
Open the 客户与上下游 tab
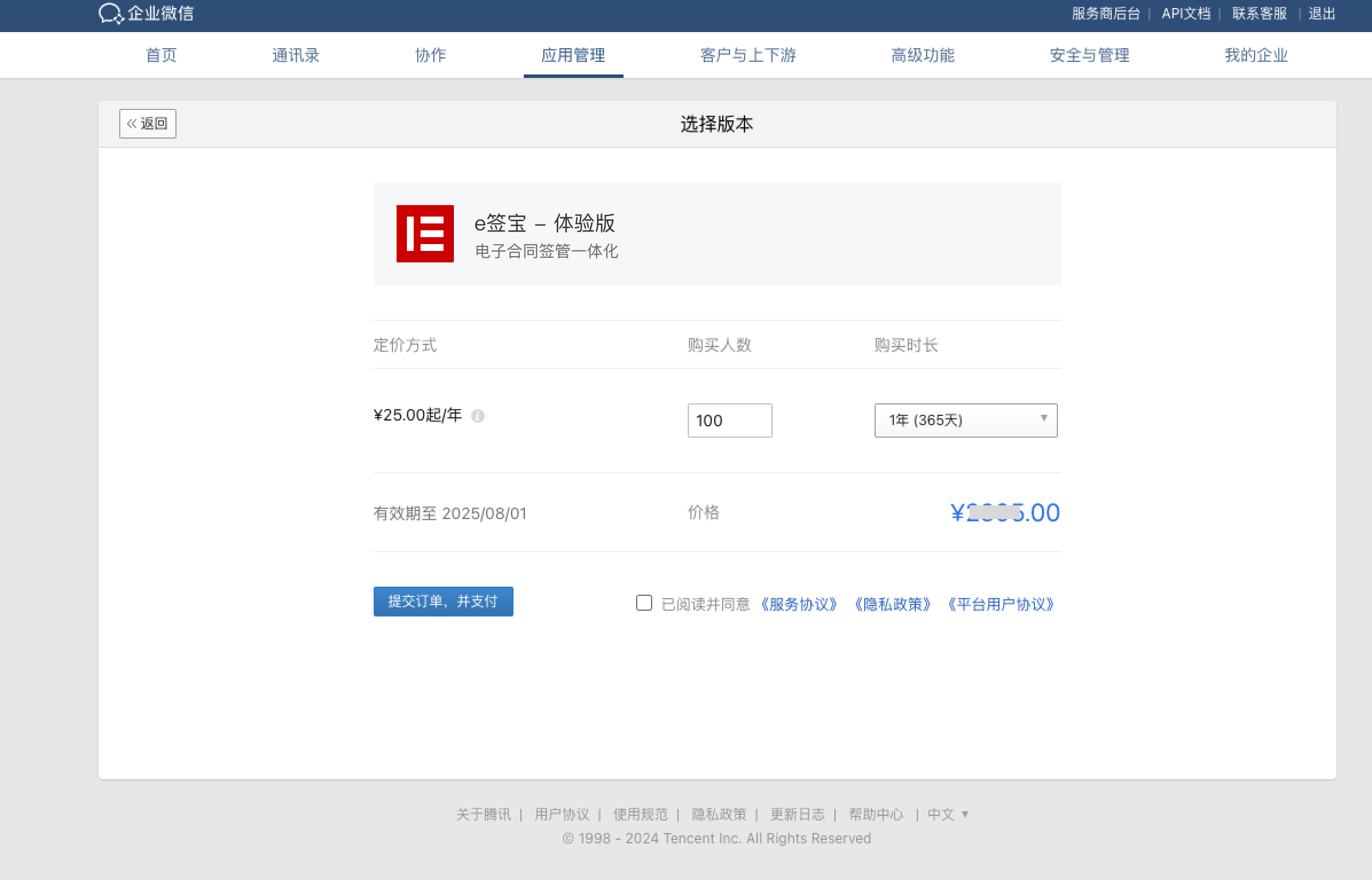click(748, 55)
